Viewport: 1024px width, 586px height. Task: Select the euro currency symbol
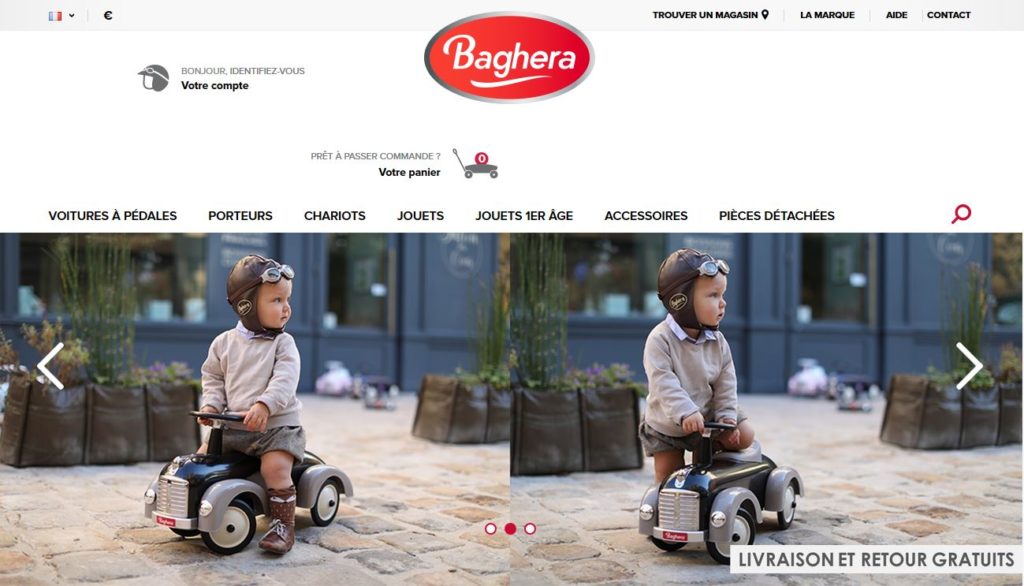108,15
